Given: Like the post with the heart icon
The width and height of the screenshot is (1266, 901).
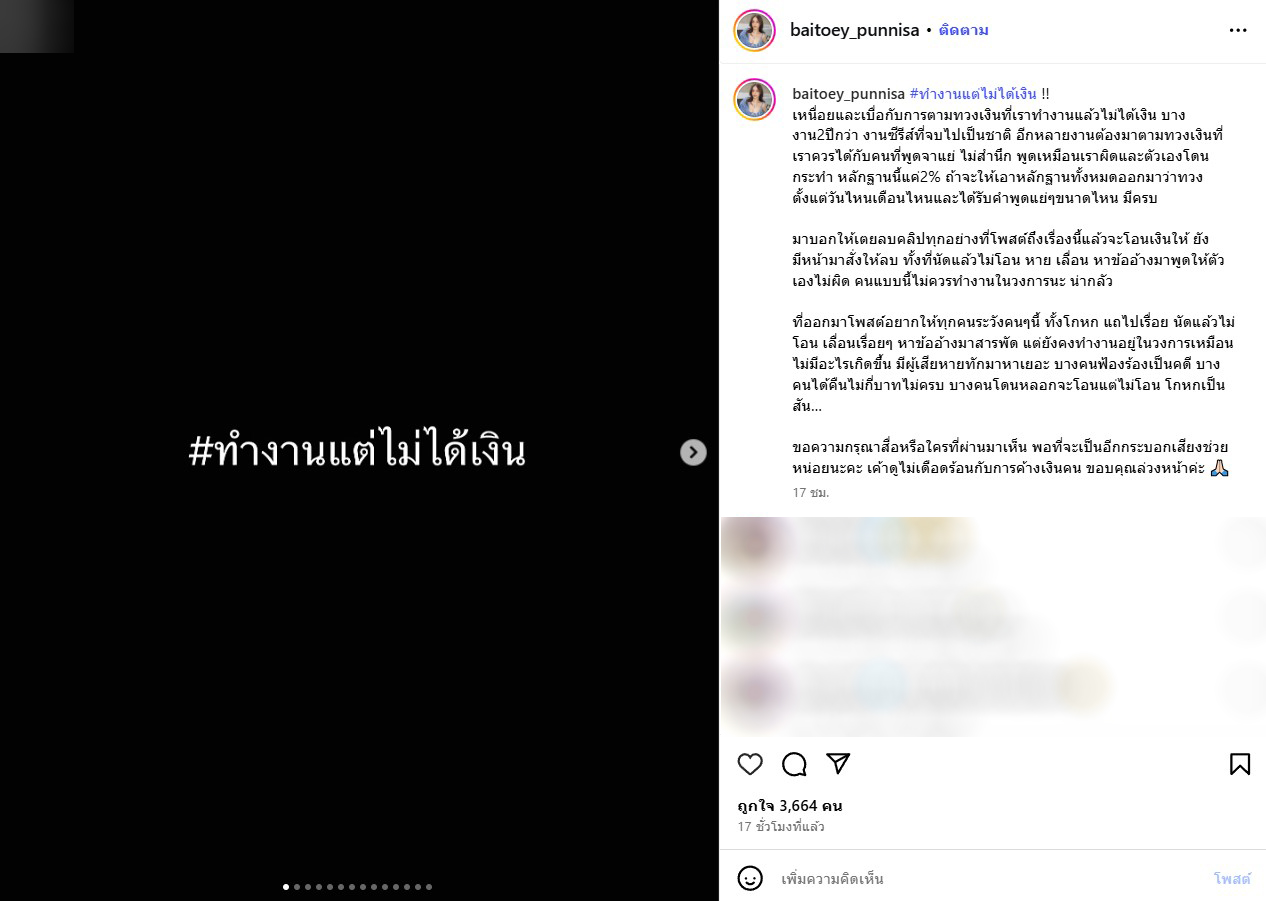Looking at the screenshot, I should click(750, 764).
